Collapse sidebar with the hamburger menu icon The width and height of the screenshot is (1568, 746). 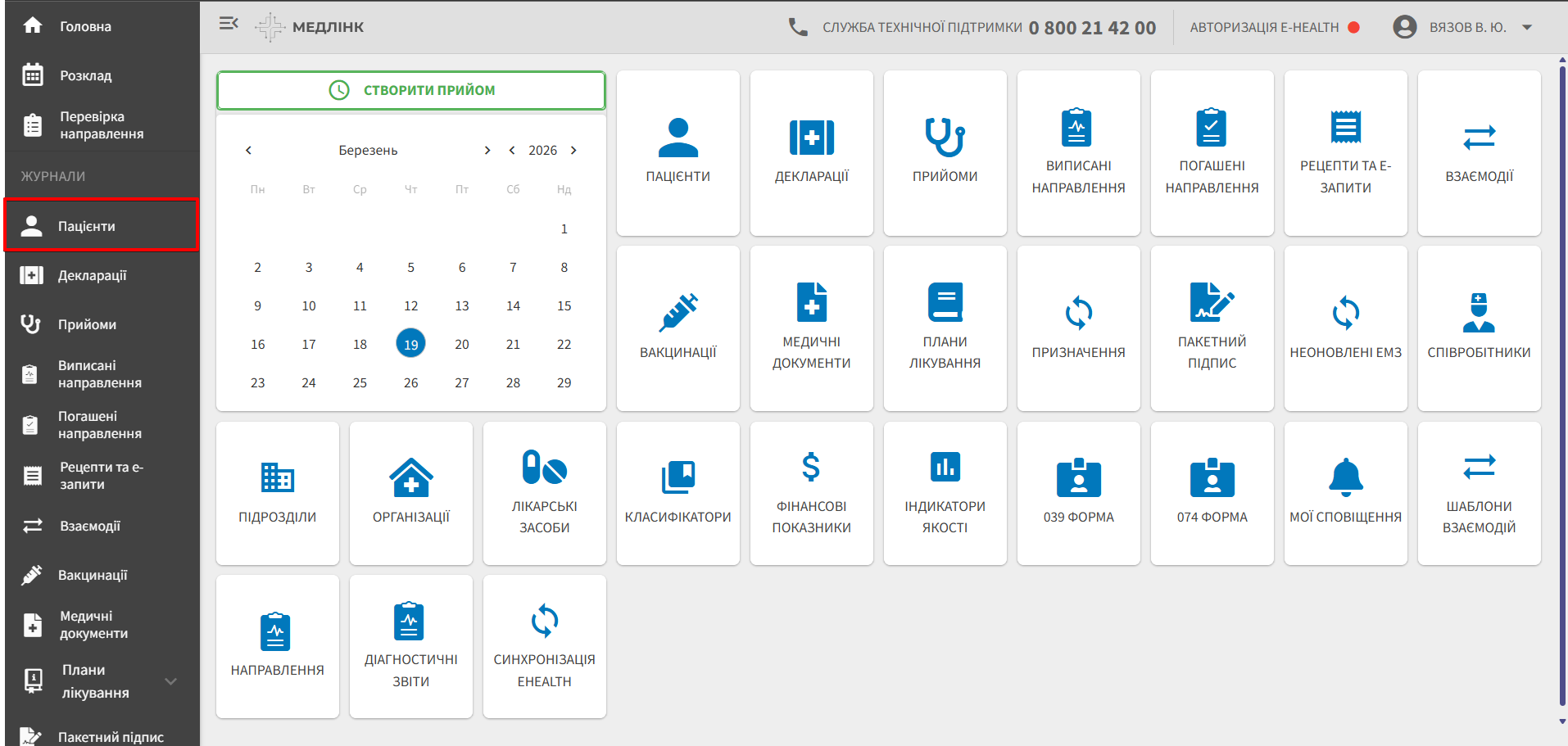click(229, 24)
